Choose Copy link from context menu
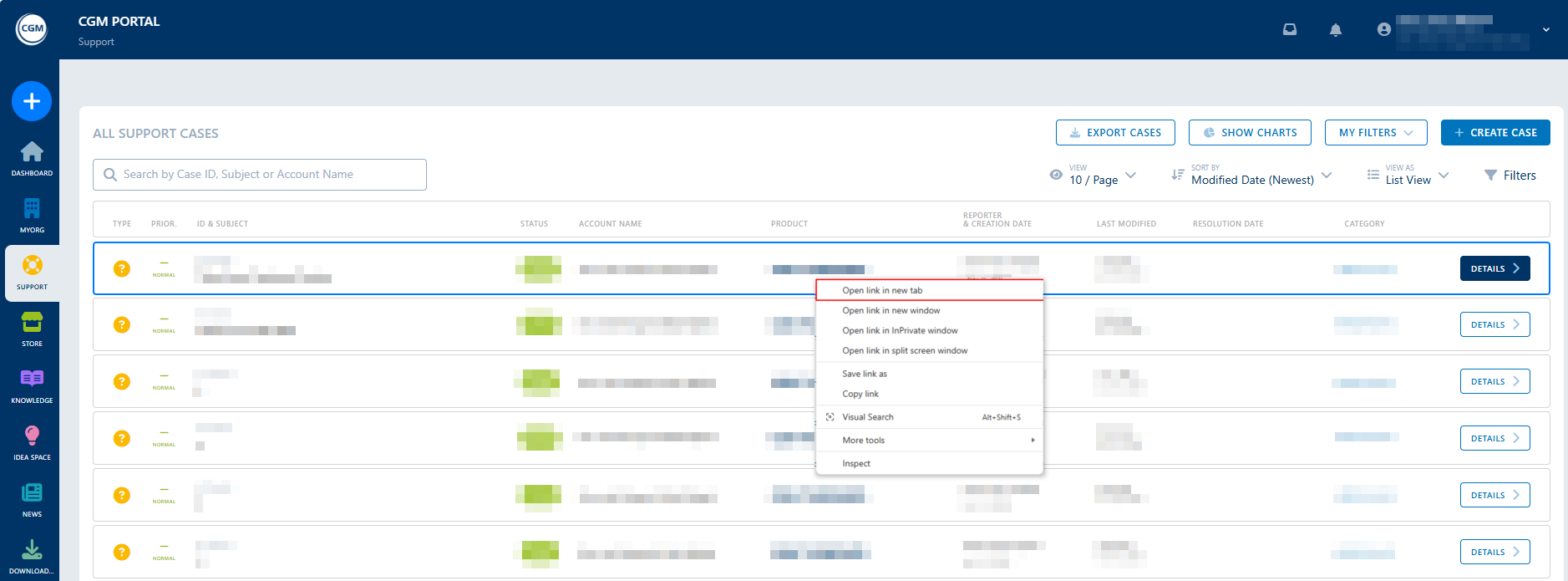 (860, 394)
